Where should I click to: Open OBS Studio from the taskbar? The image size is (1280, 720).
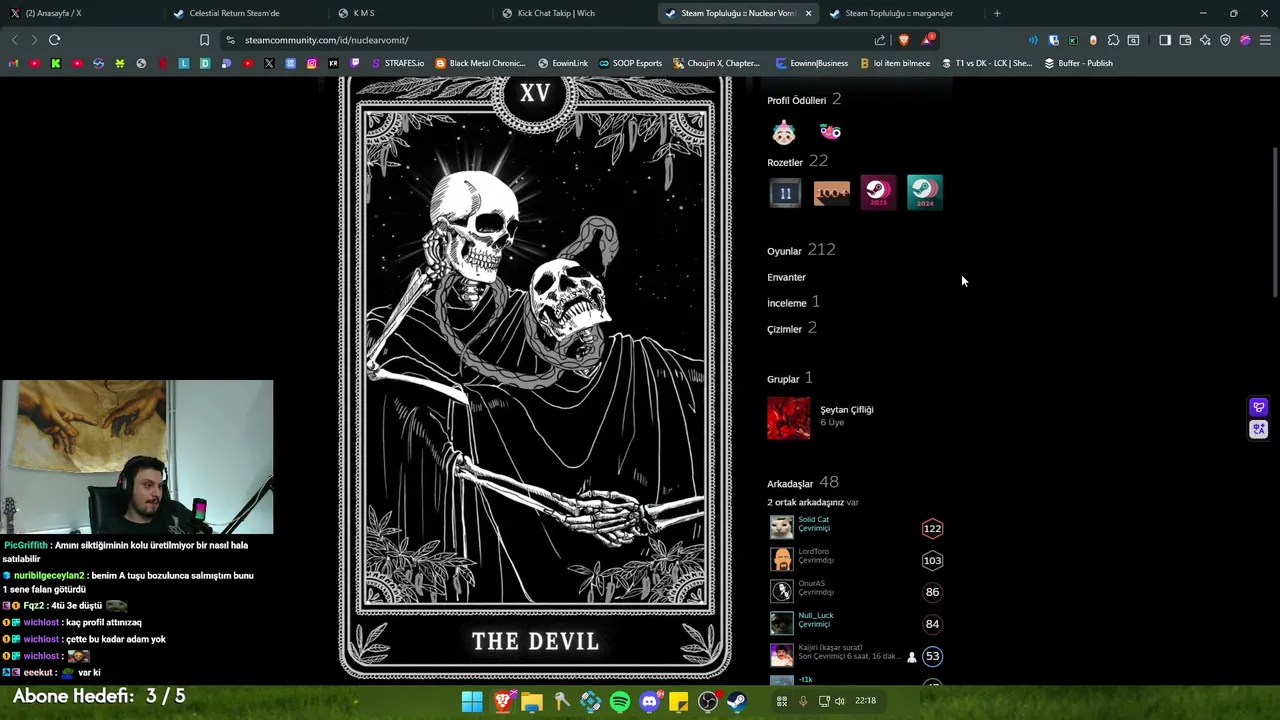pyautogui.click(x=708, y=702)
